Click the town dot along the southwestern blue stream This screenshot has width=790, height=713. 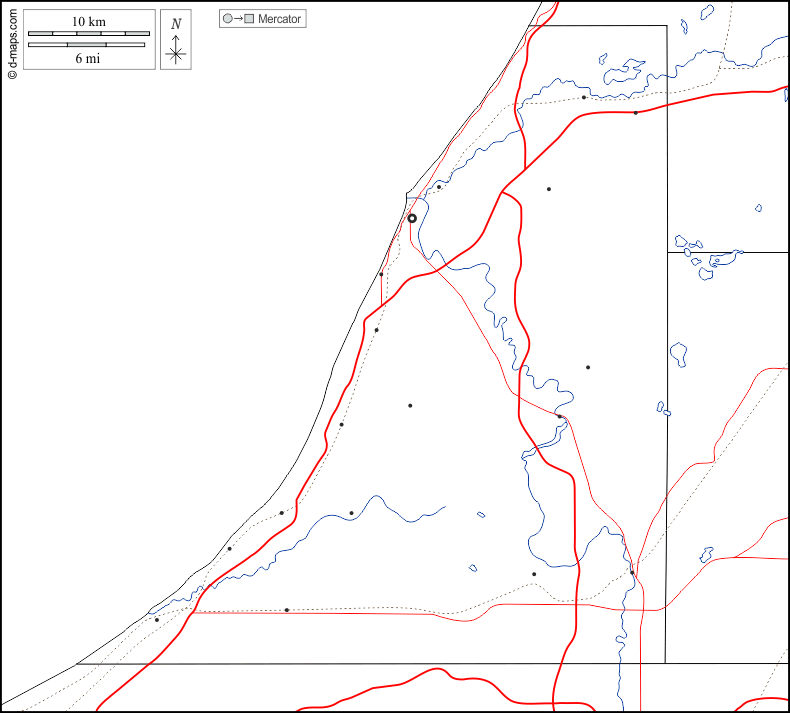pos(351,513)
